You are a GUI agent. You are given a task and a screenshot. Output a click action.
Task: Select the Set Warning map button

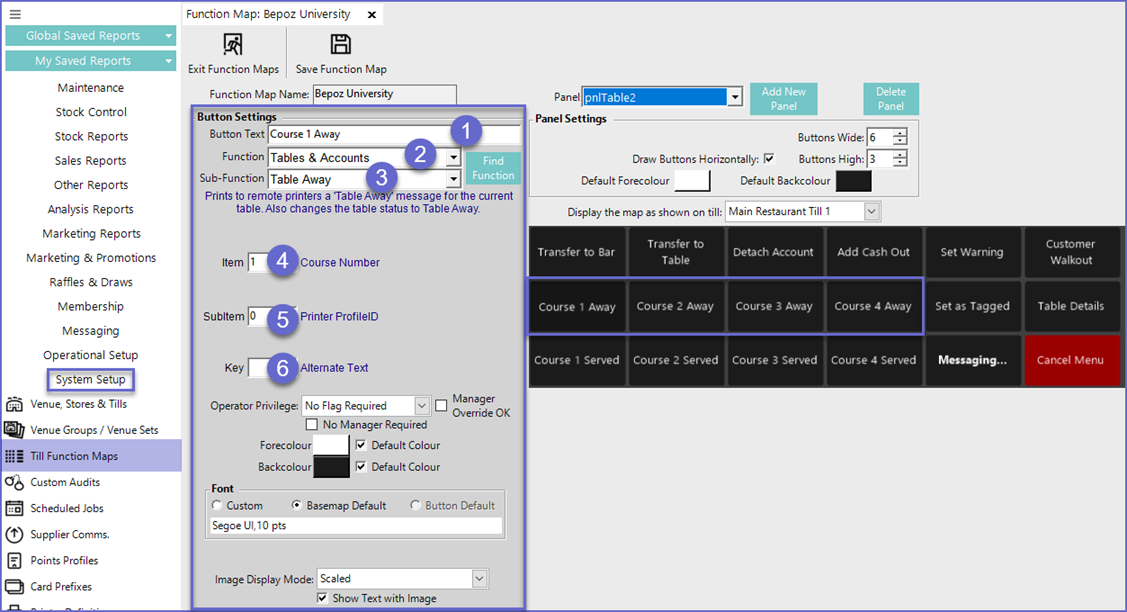972,252
